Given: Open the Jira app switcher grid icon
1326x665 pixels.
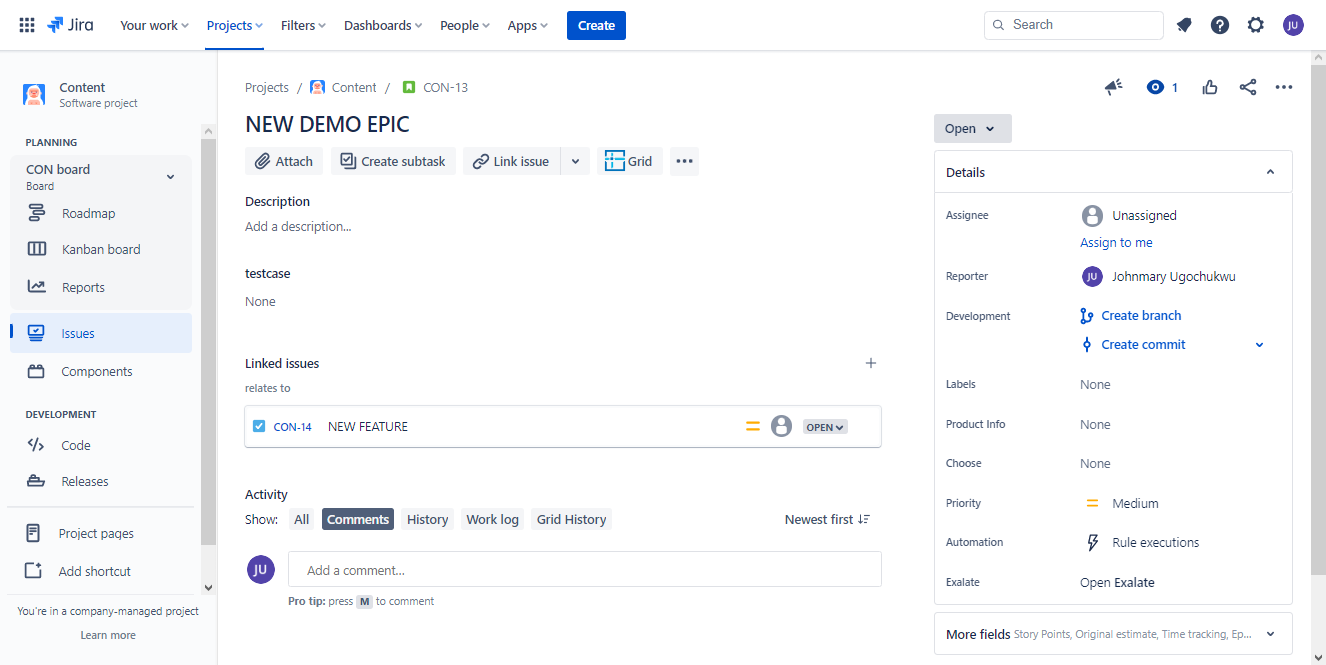Looking at the screenshot, I should [26, 24].
